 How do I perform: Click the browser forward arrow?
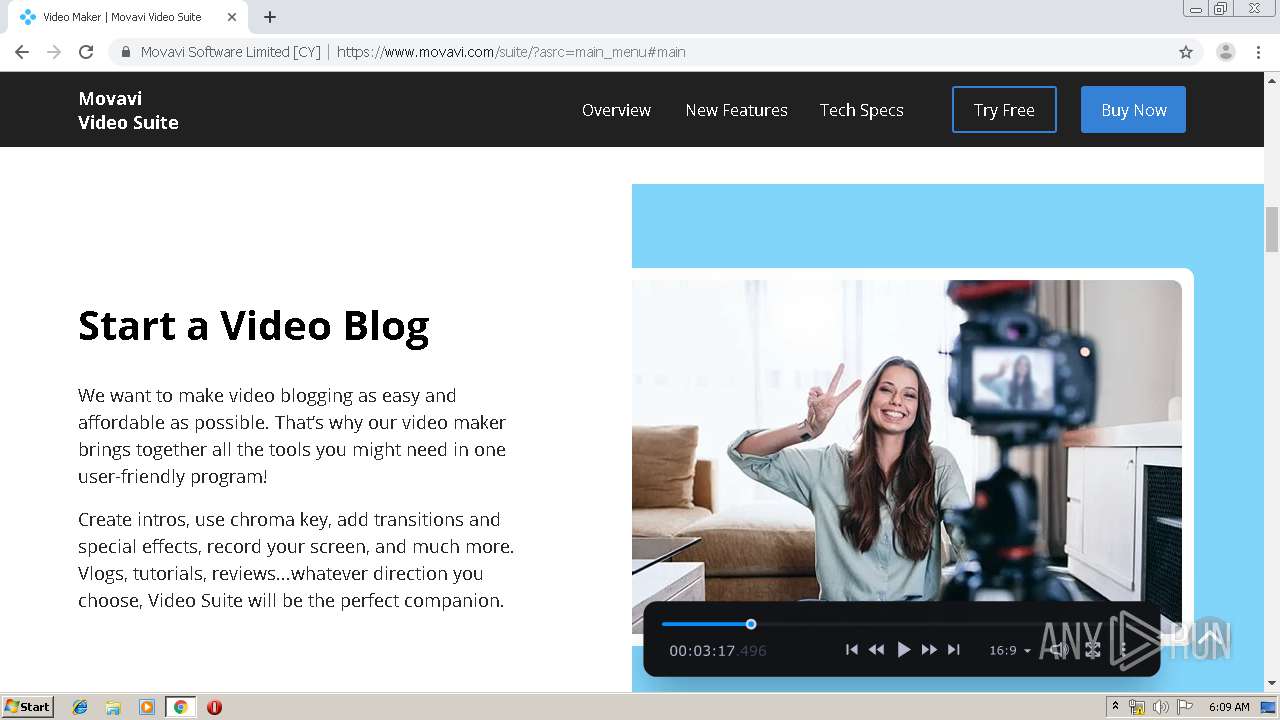[x=54, y=52]
